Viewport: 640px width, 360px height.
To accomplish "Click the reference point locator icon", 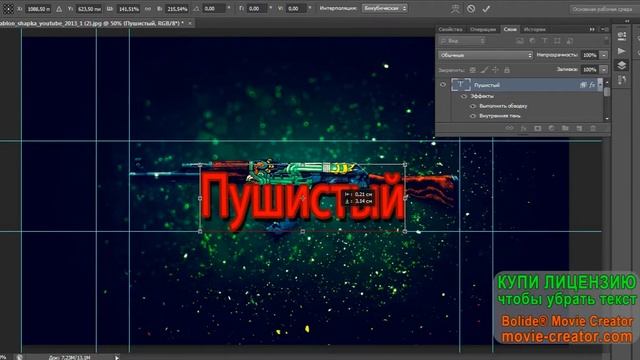I will tap(8, 9).
